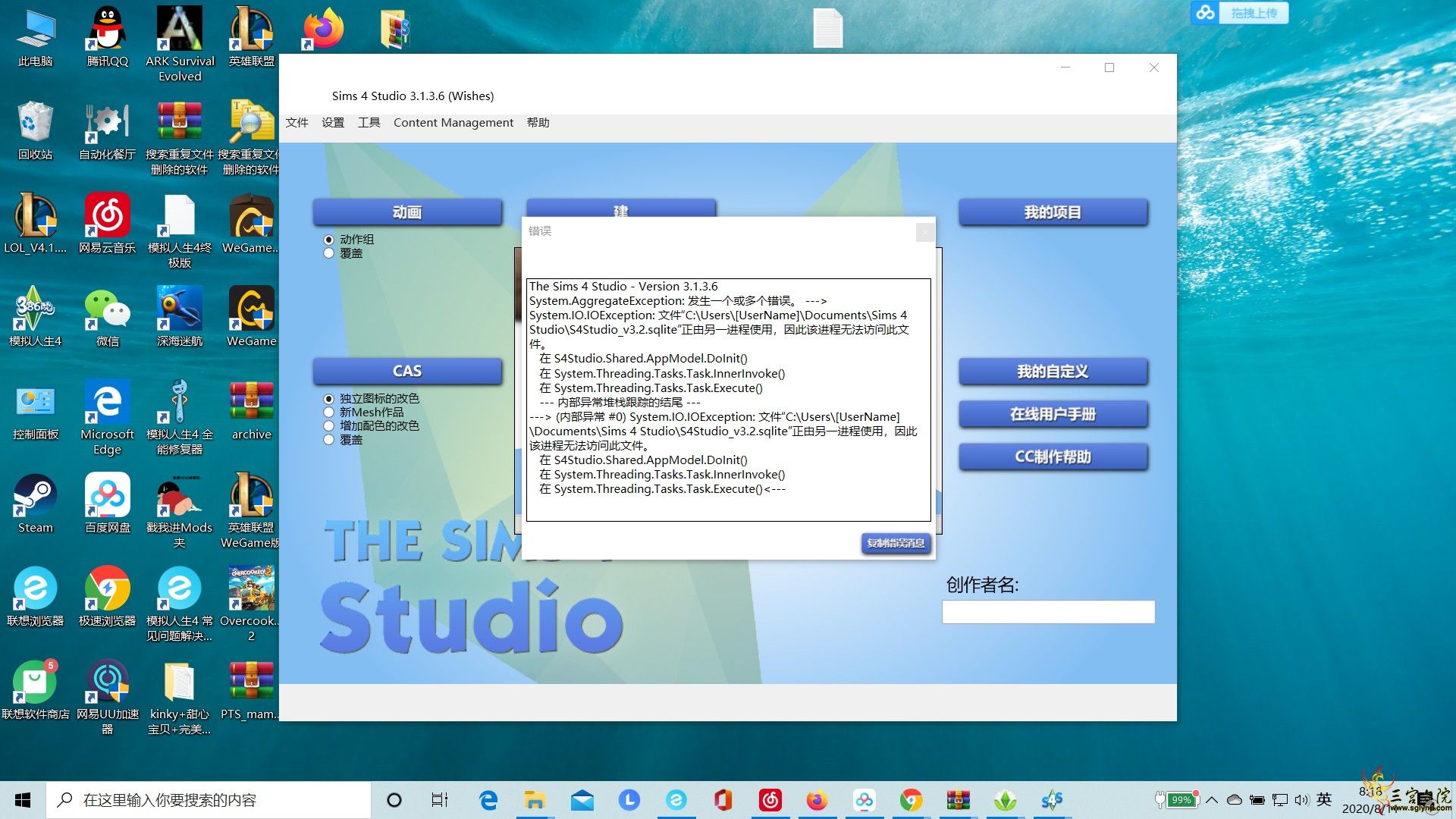Open 联想软件商店 desktop icon
The image size is (1456, 819).
click(36, 690)
